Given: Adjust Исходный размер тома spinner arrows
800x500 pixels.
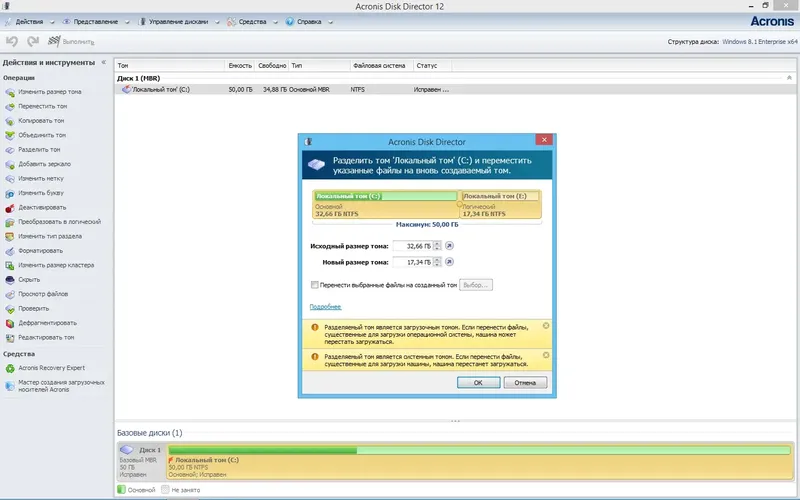Looking at the screenshot, I should 437,246.
